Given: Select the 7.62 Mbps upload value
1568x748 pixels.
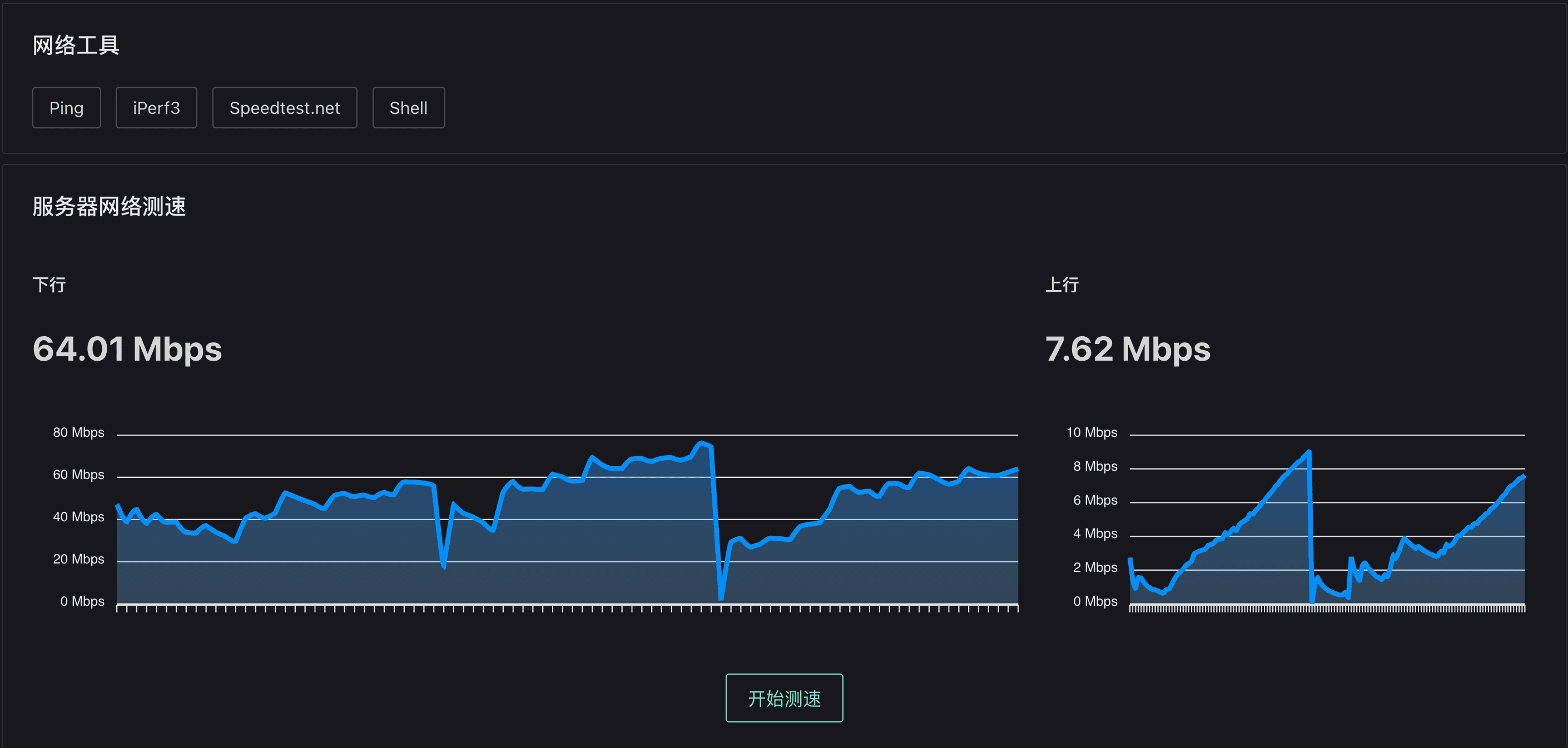Looking at the screenshot, I should 1127,348.
